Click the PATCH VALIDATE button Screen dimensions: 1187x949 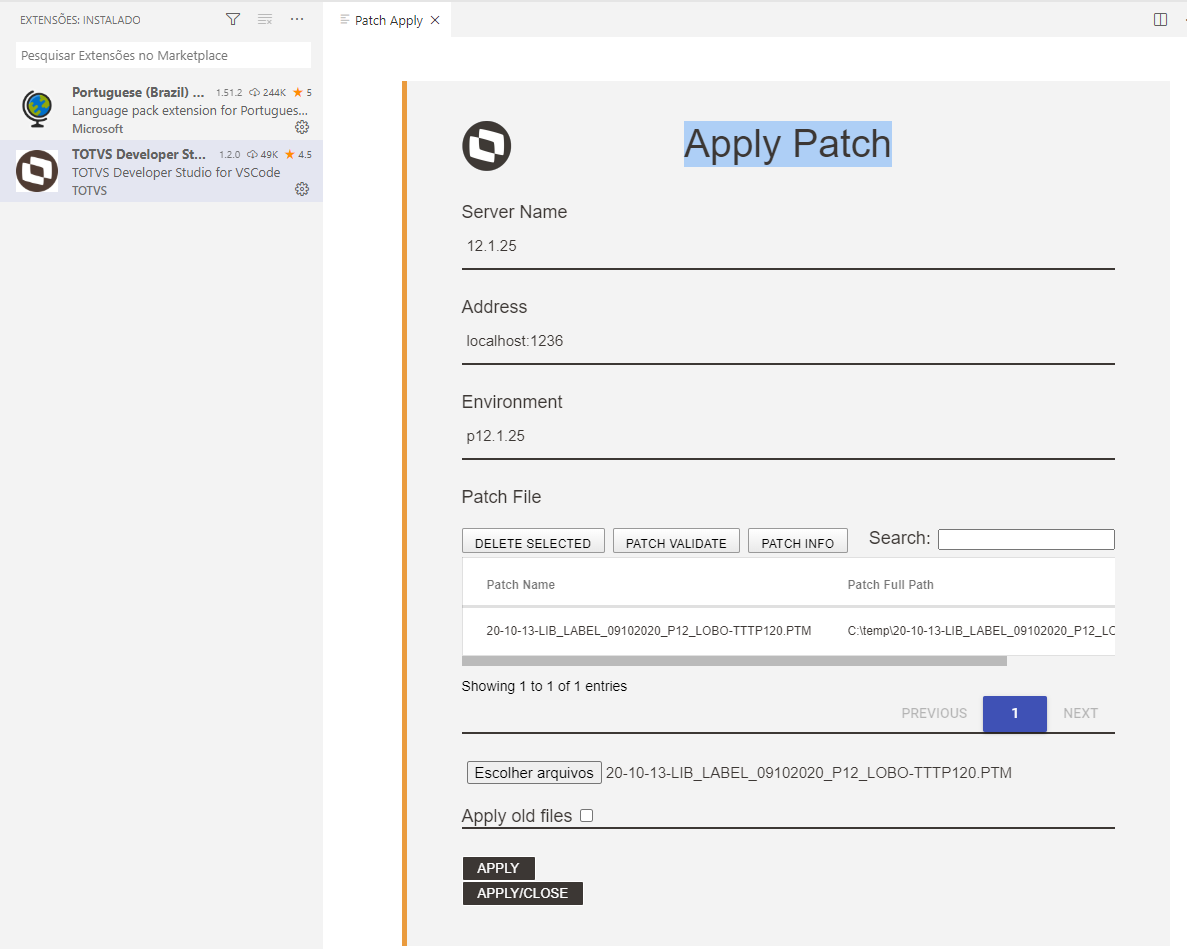point(676,542)
